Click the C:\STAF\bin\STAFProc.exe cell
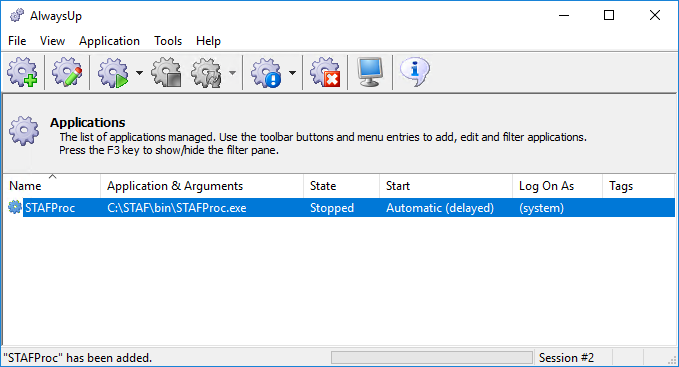Viewport: 679px width, 367px height. point(177,208)
